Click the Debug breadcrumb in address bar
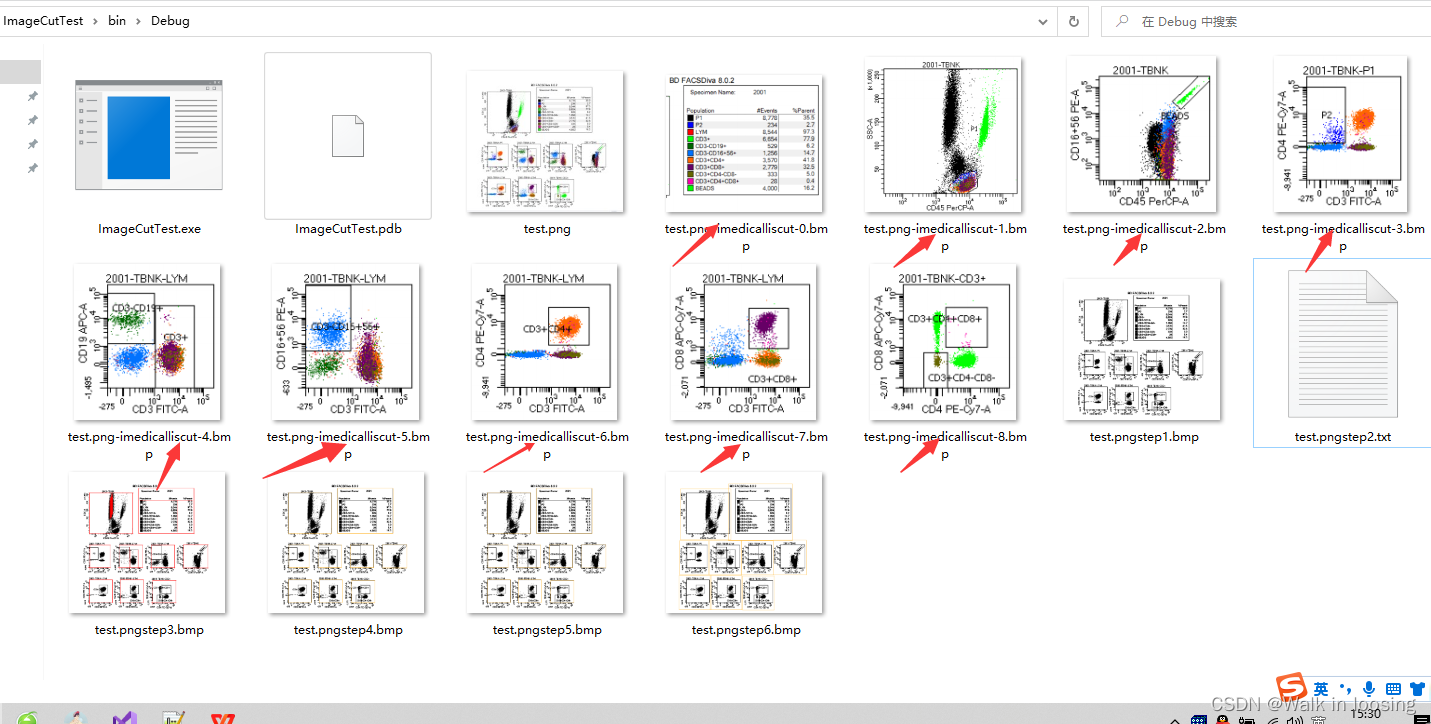Viewport: 1431px width, 724px height. tap(170, 20)
